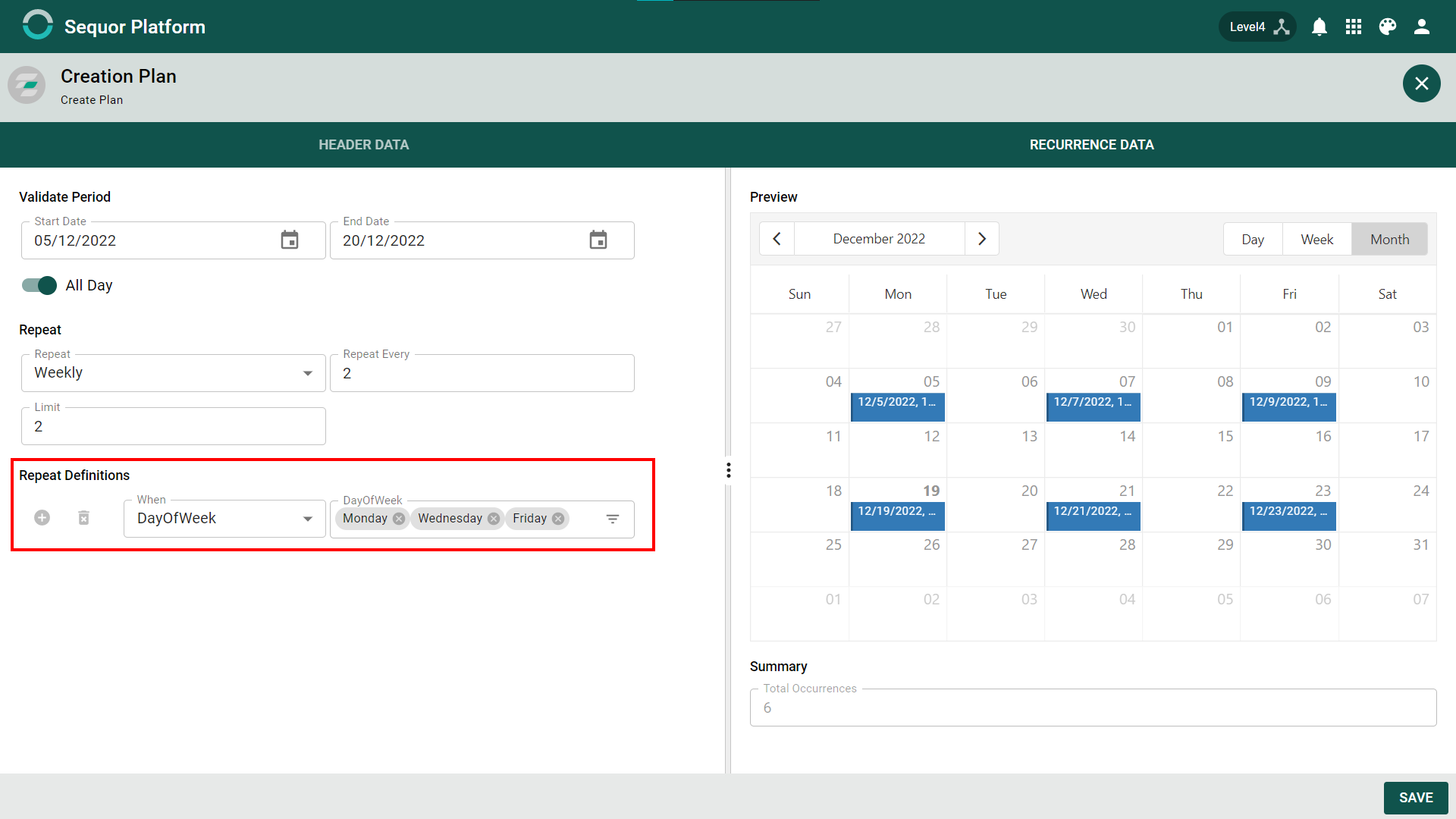Click the Repeat Every field

(x=482, y=373)
